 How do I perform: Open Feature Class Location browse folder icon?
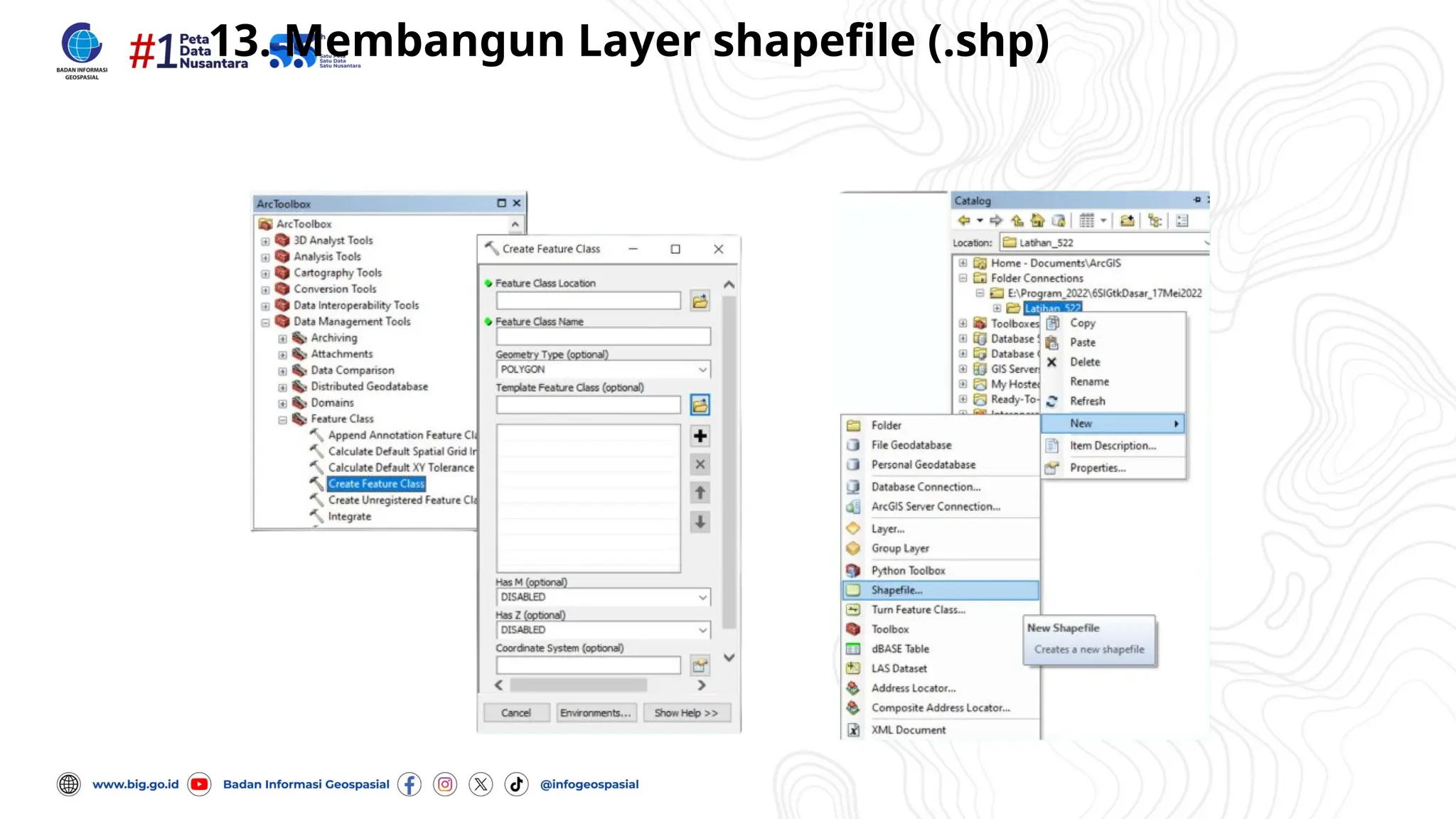click(x=700, y=301)
